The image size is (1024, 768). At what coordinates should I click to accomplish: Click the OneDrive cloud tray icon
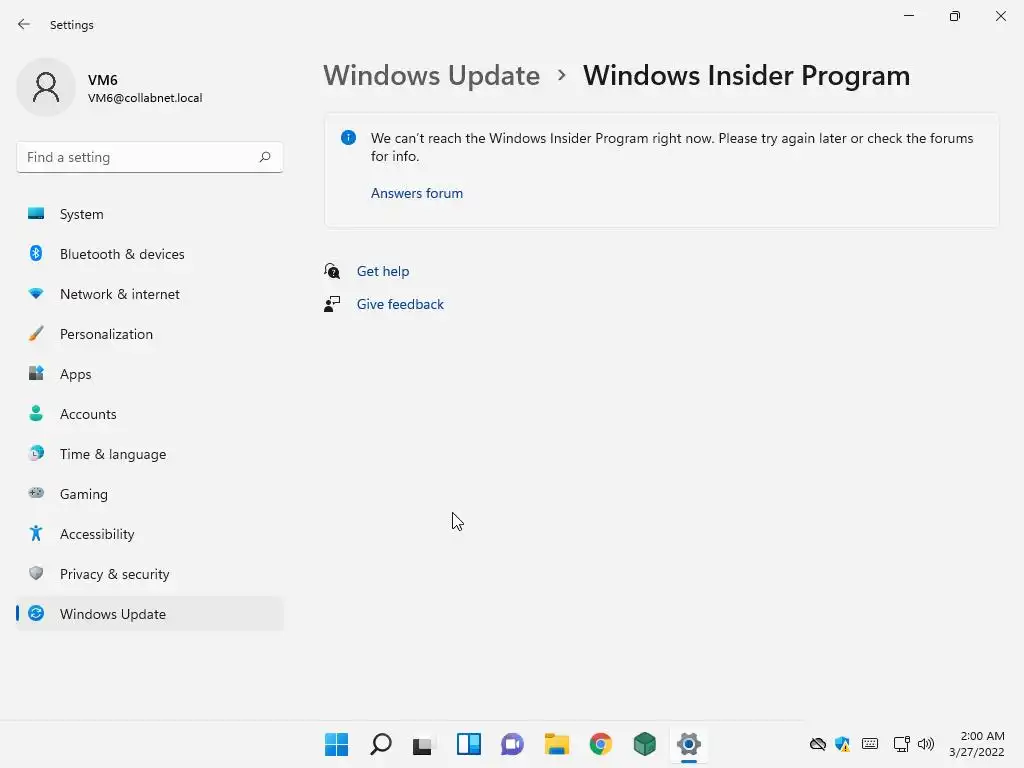[818, 744]
